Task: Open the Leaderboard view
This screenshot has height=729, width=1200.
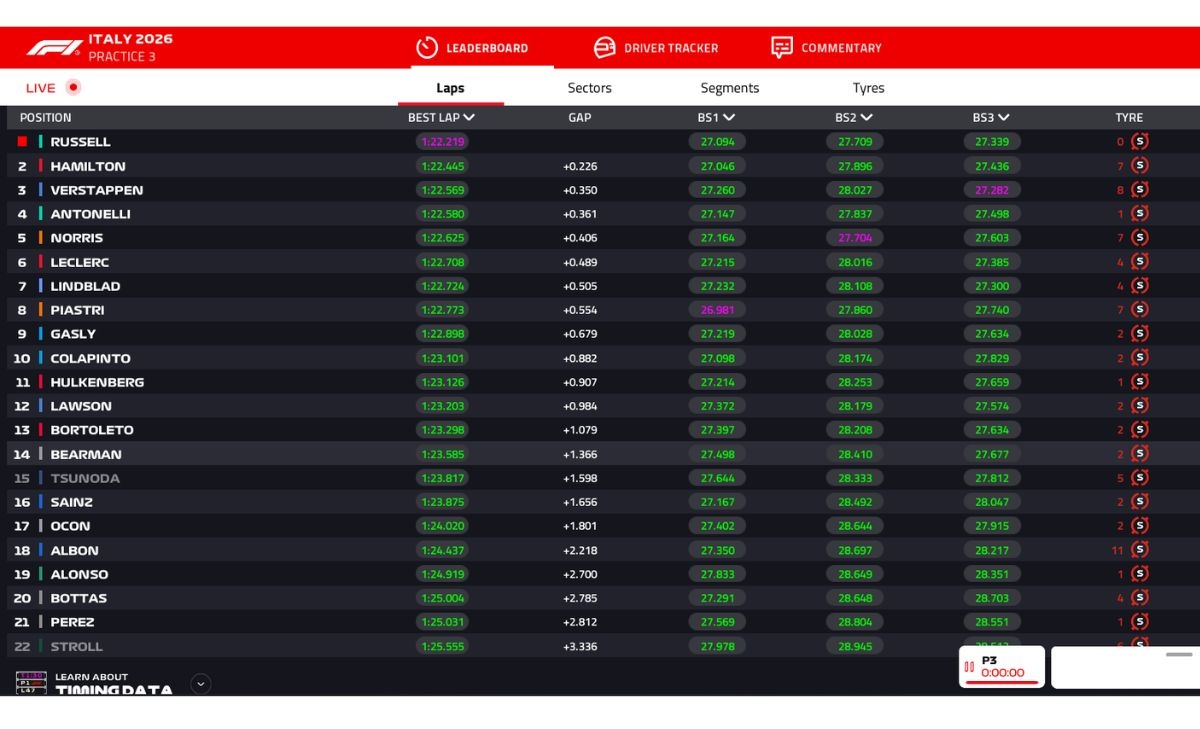Action: (472, 47)
